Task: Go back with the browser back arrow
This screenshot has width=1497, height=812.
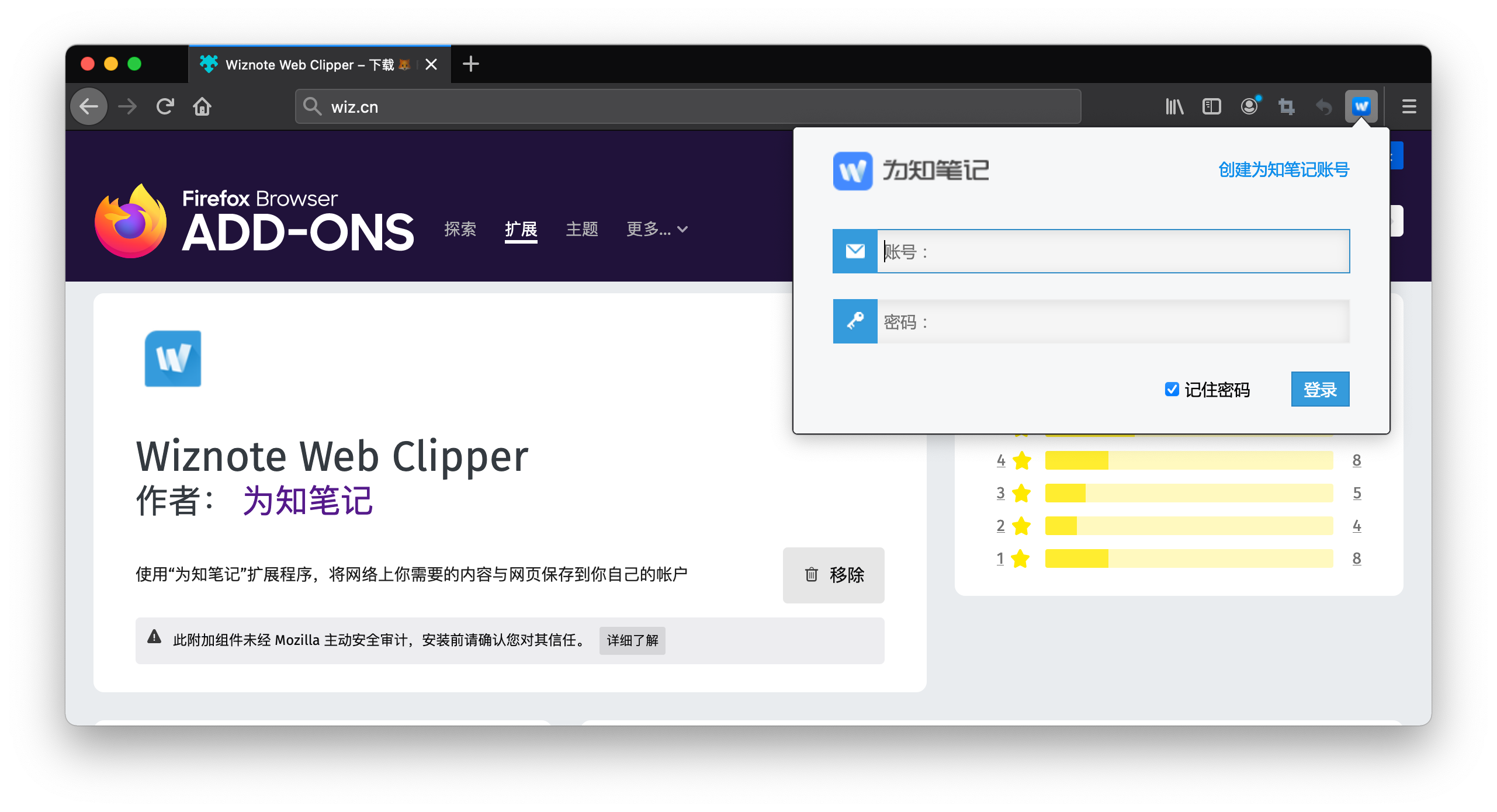Action: [89, 107]
